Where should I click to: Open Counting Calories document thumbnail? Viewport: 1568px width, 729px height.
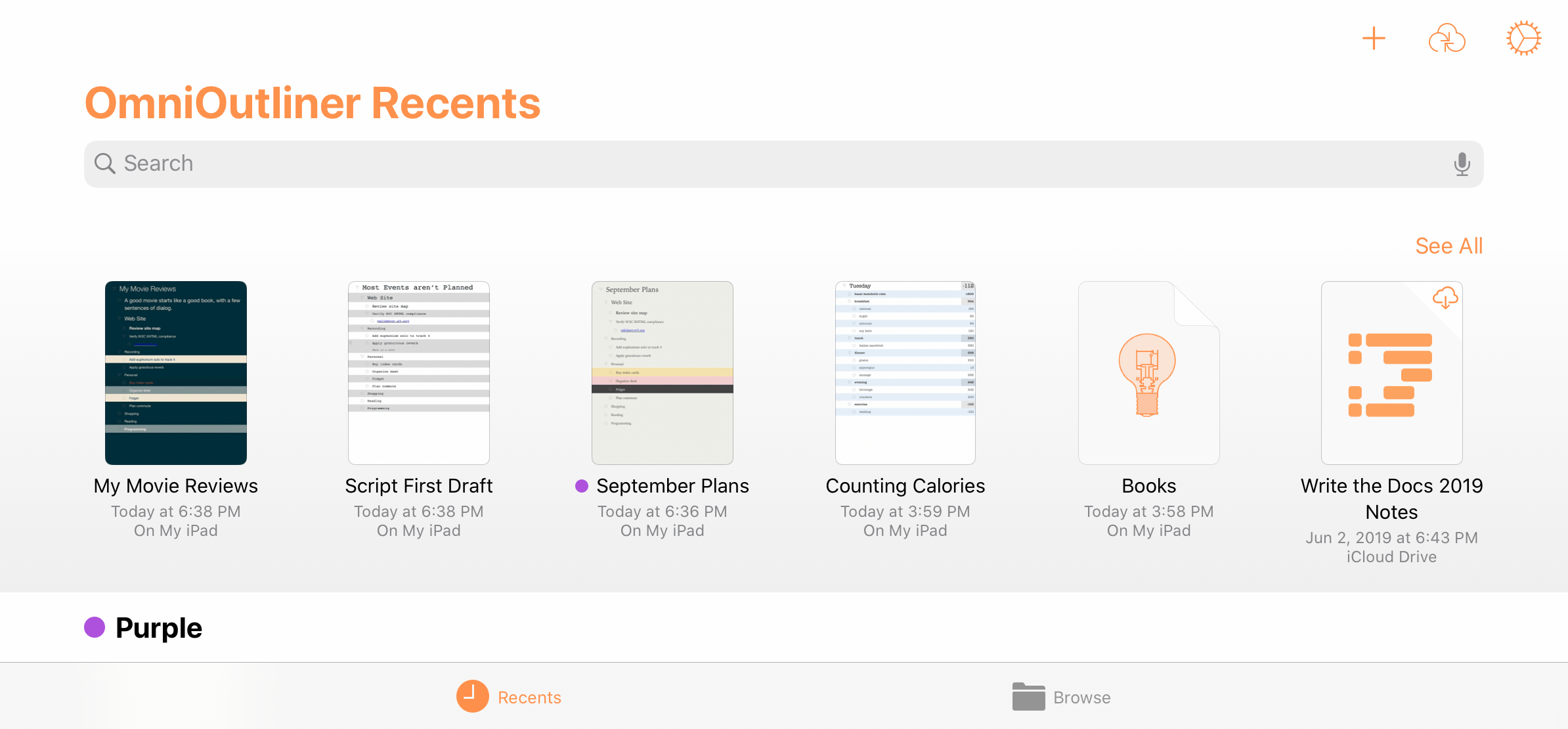[905, 373]
